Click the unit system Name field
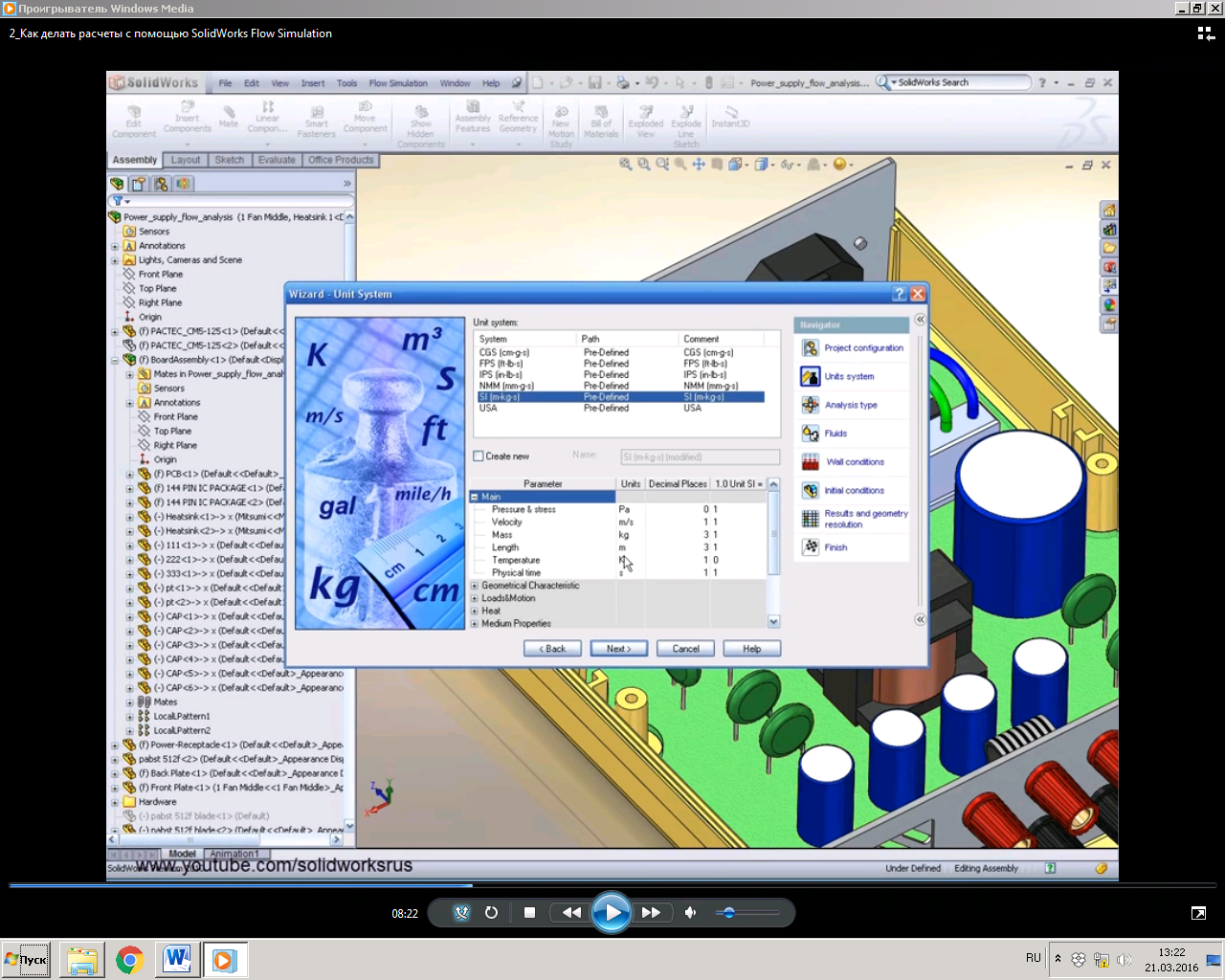The width and height of the screenshot is (1225, 980). pyautogui.click(x=700, y=457)
